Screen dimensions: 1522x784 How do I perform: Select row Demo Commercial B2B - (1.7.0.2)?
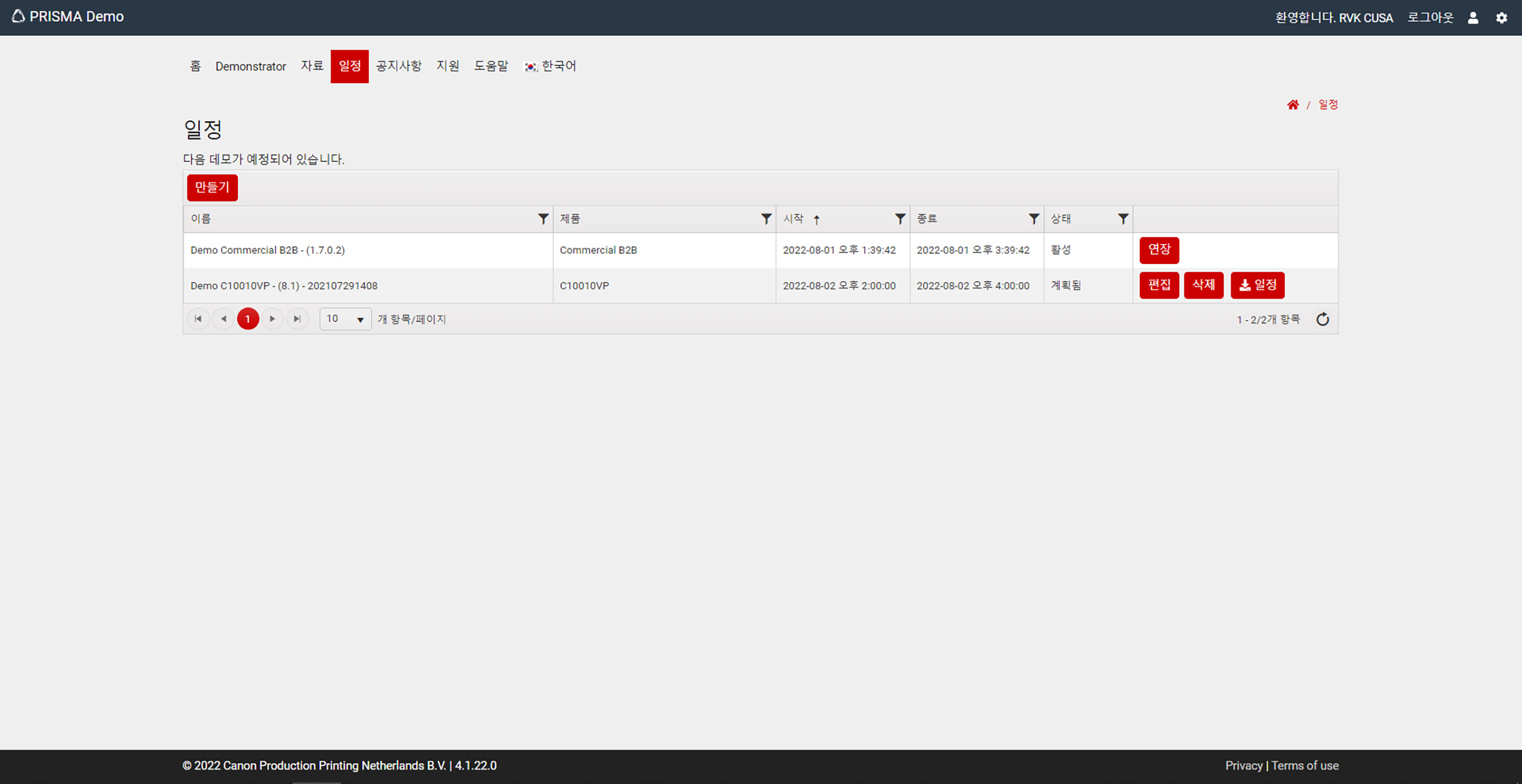click(760, 250)
